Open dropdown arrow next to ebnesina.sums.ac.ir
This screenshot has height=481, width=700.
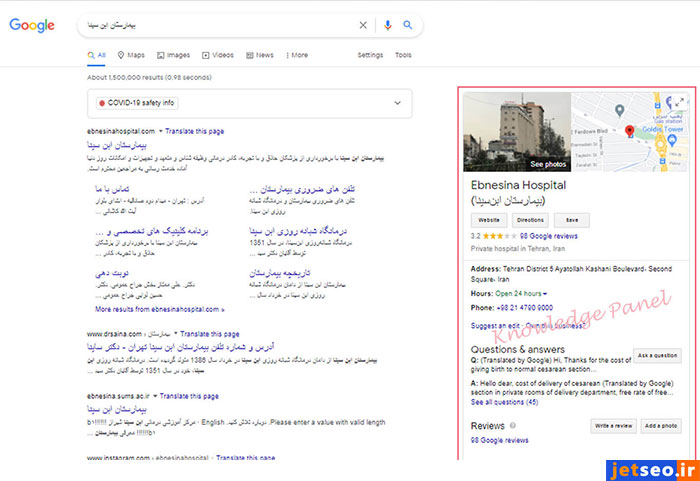155,396
